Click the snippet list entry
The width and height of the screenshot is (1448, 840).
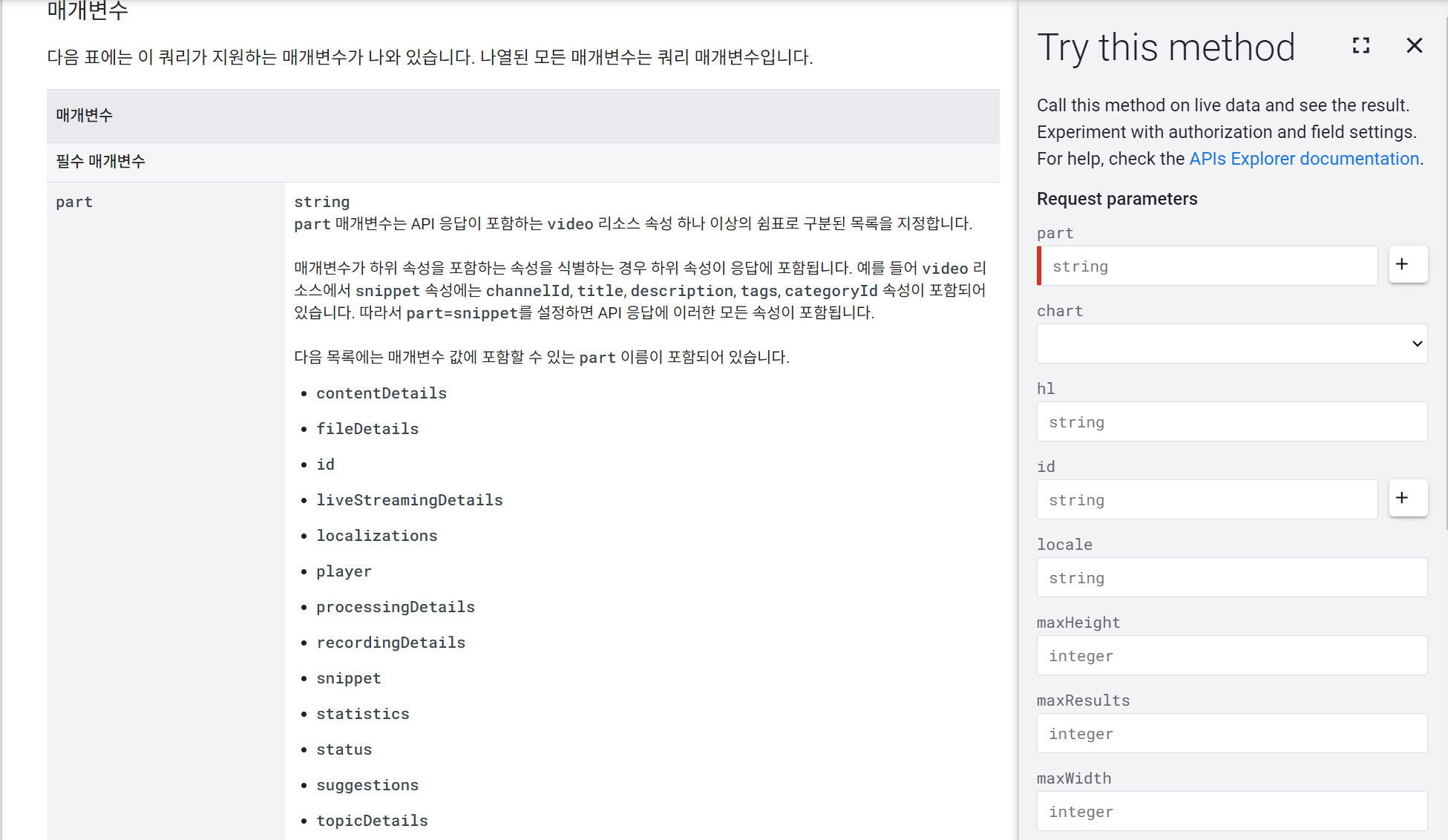point(348,678)
